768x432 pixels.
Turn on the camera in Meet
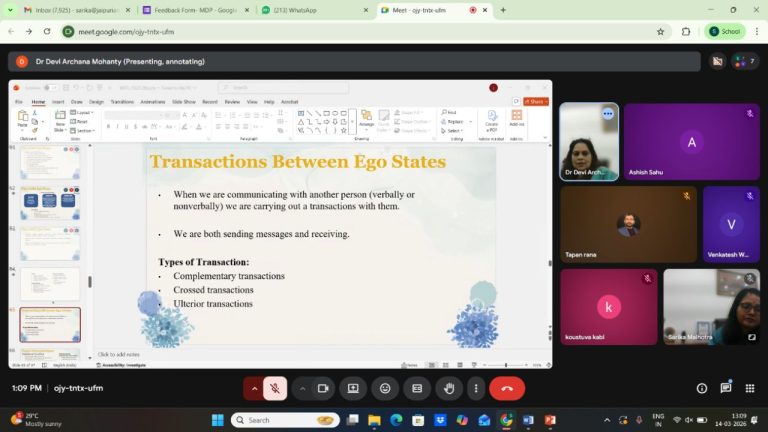pyautogui.click(x=323, y=388)
